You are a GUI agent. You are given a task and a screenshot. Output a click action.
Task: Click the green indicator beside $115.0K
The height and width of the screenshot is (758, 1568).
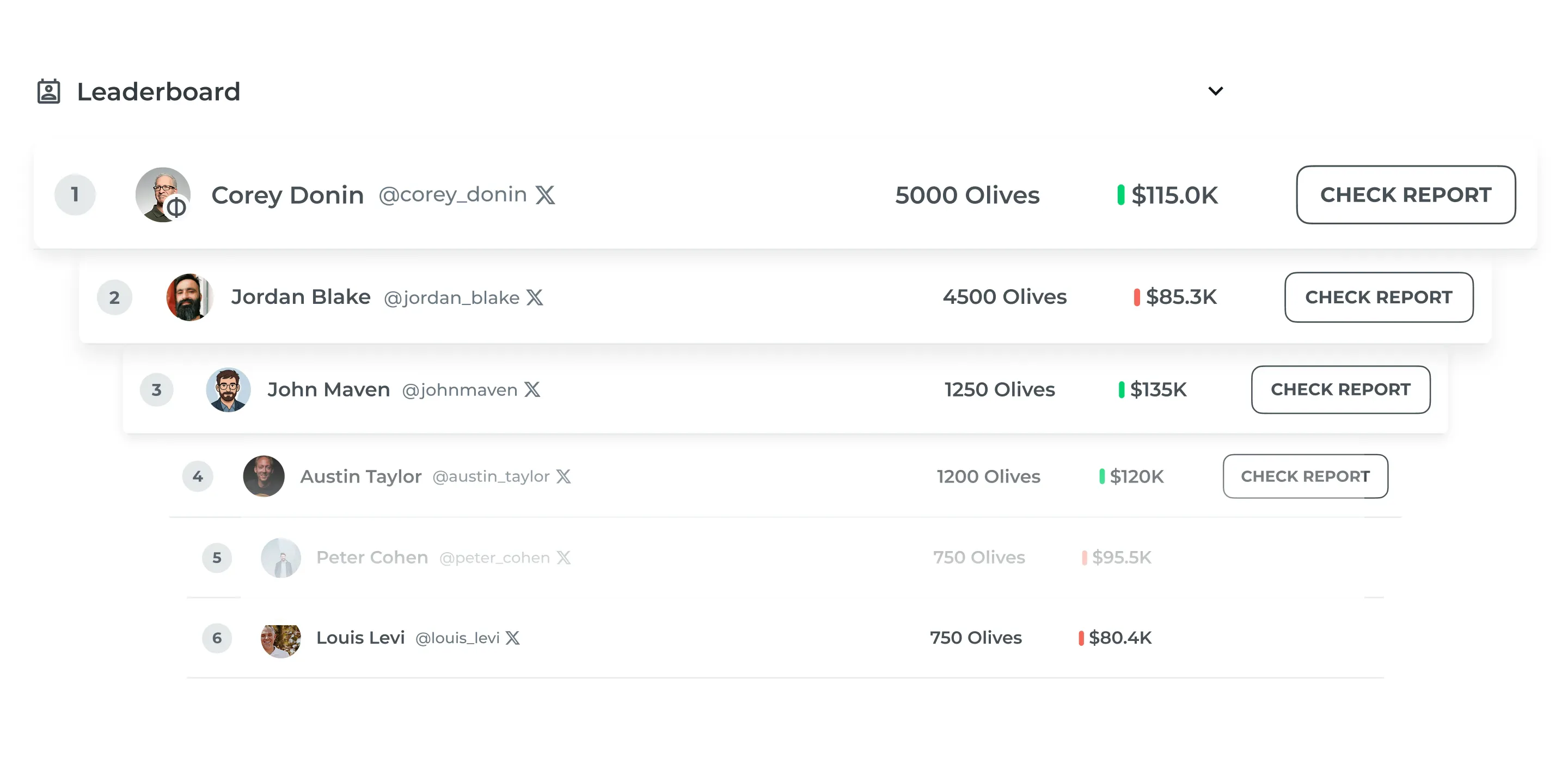pos(1120,195)
